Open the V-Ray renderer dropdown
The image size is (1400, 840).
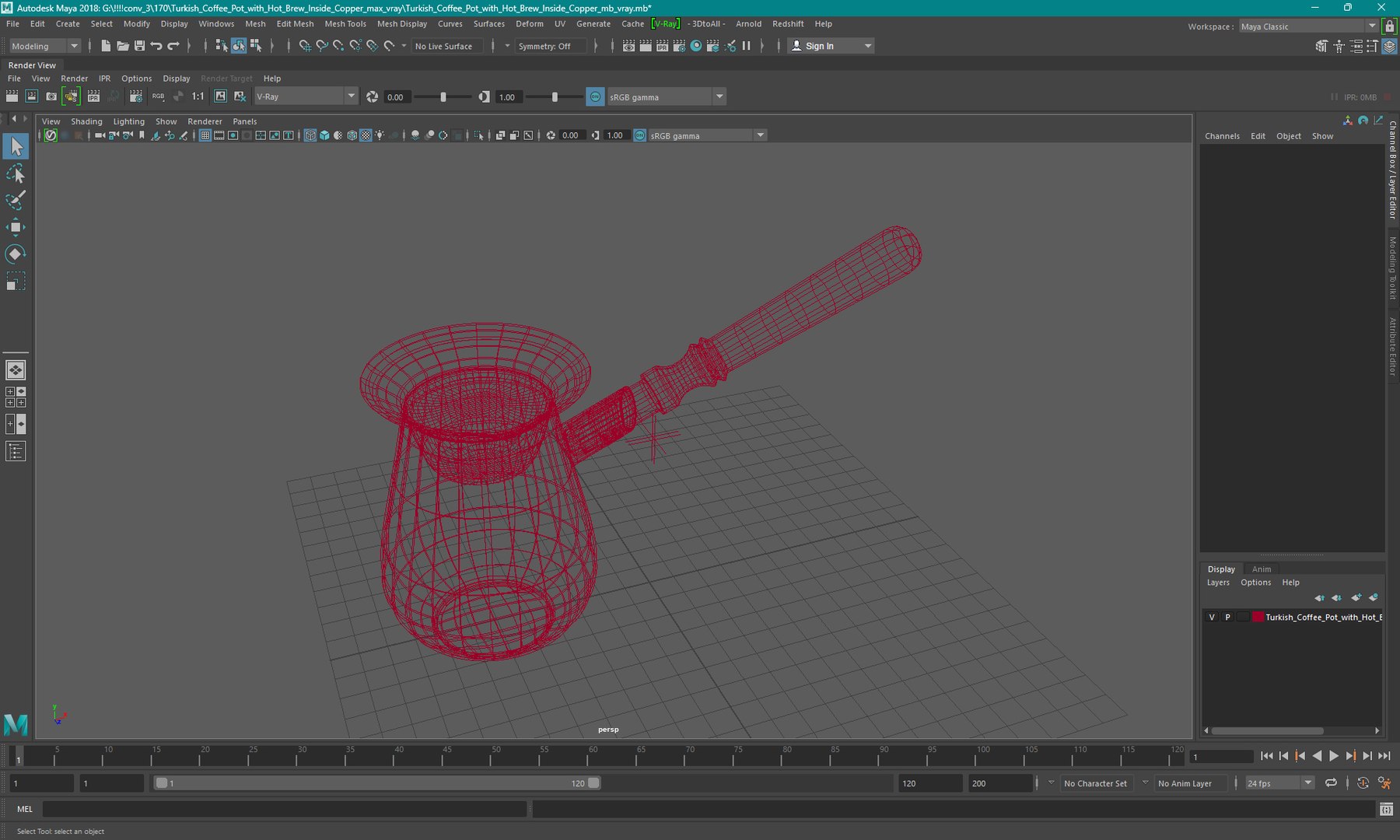coord(306,96)
